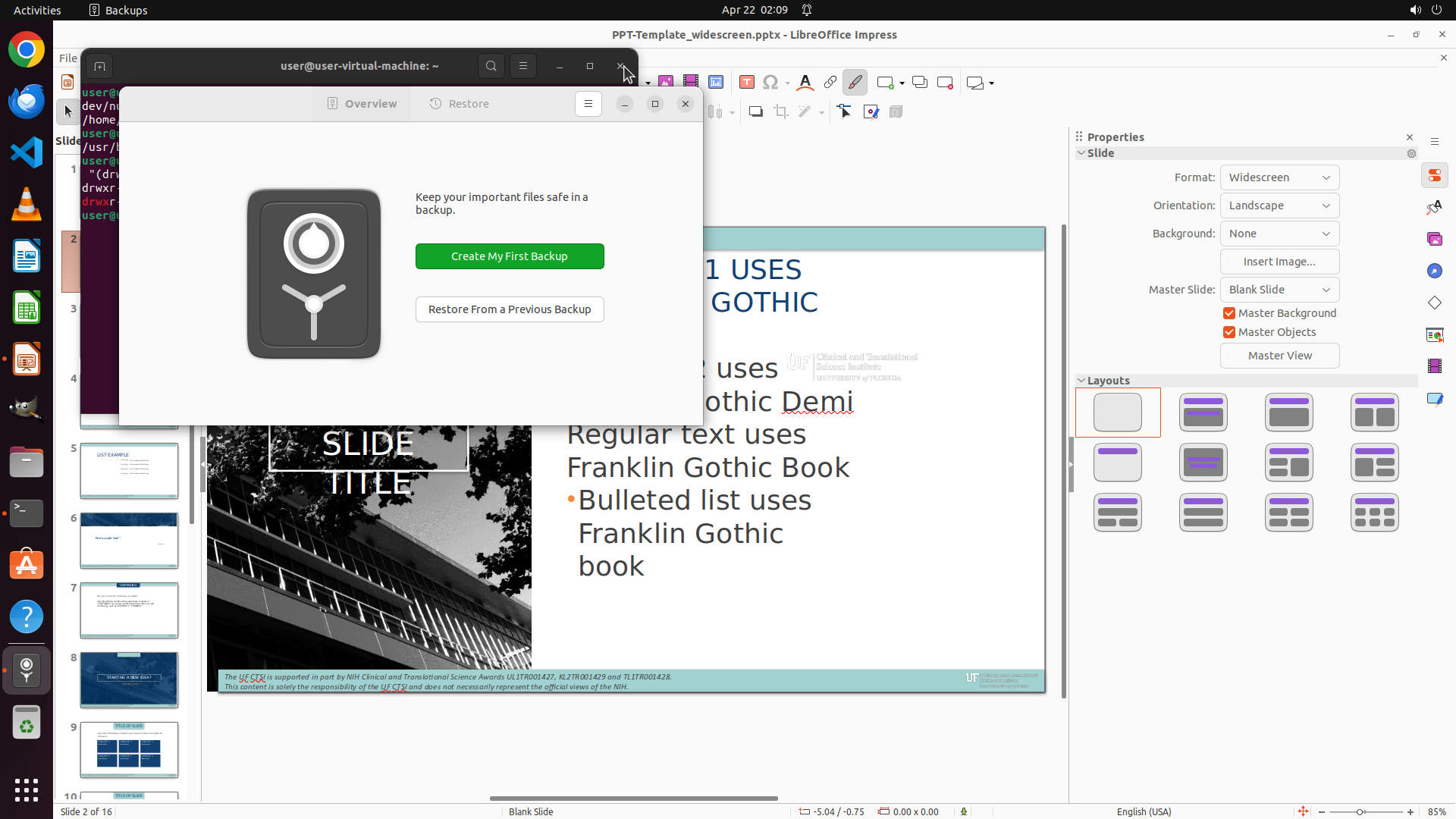Switch to the Restore tab in Backups
The image size is (1456, 819).
click(459, 104)
